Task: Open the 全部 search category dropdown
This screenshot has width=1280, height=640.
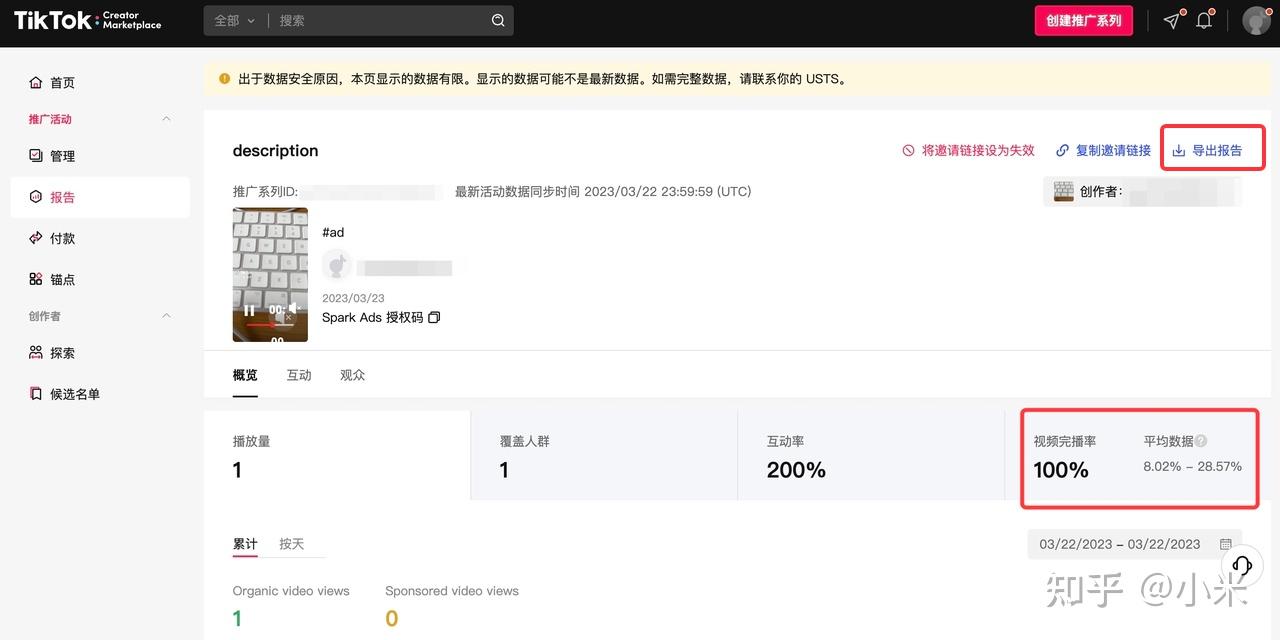Action: coord(235,20)
